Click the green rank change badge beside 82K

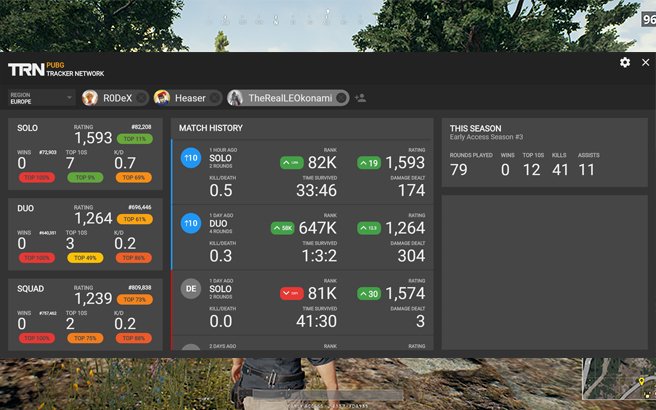pyautogui.click(x=292, y=163)
